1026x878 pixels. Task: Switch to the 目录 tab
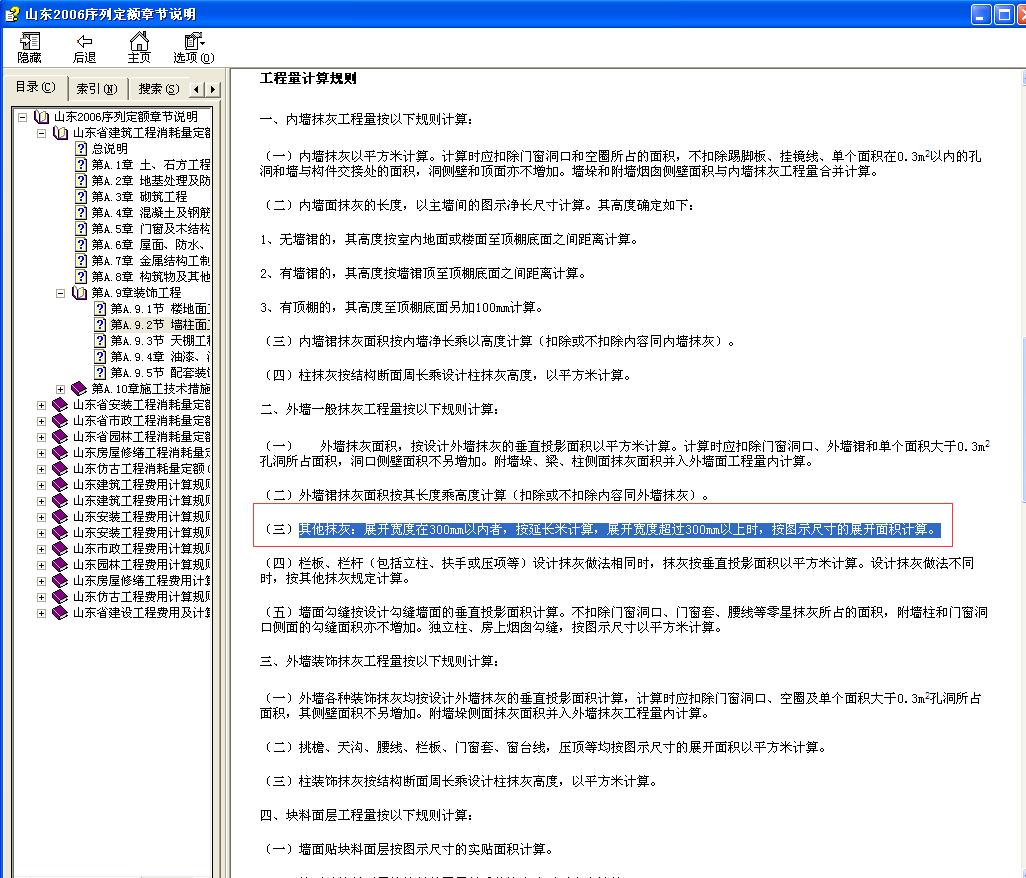click(x=35, y=88)
